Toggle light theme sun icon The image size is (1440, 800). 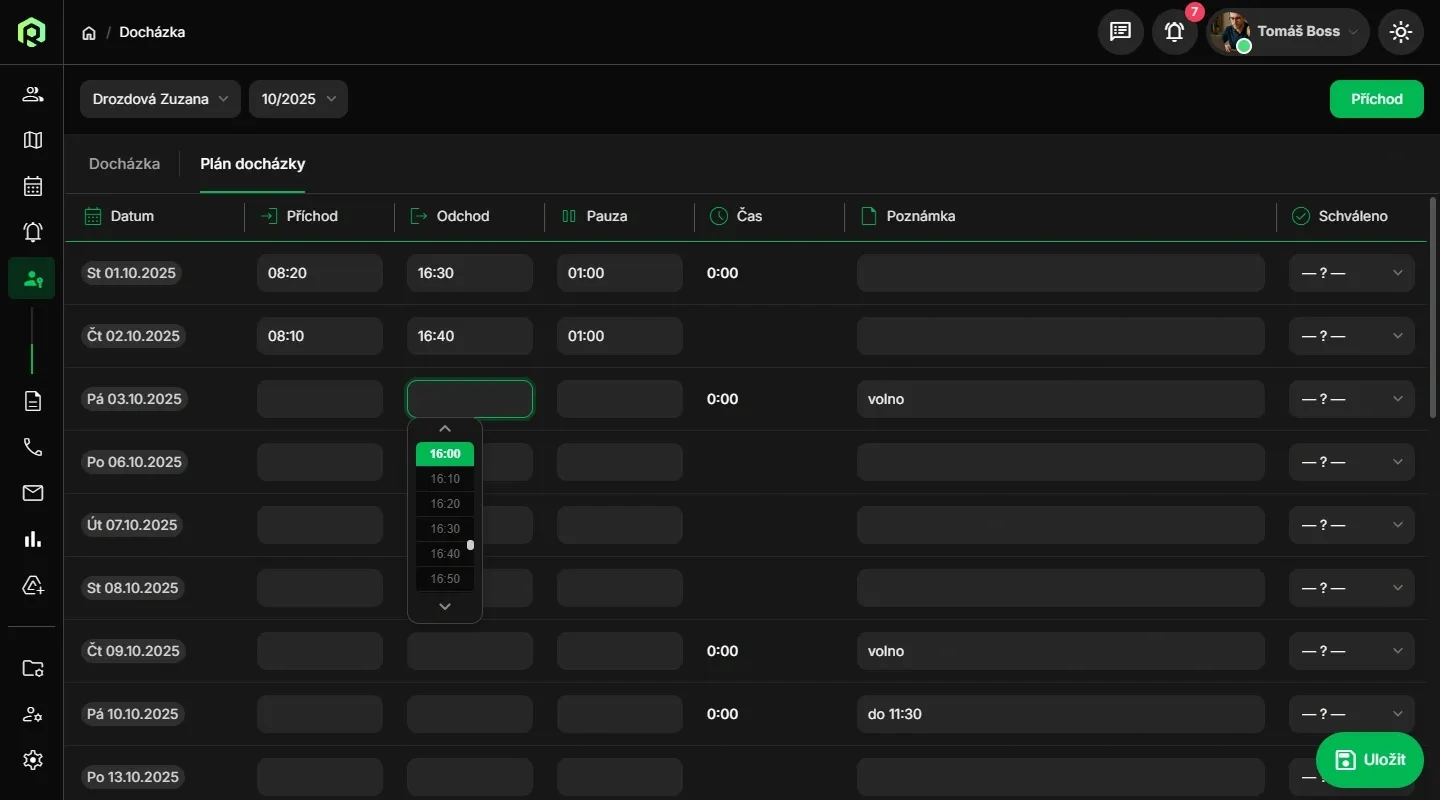coord(1401,32)
